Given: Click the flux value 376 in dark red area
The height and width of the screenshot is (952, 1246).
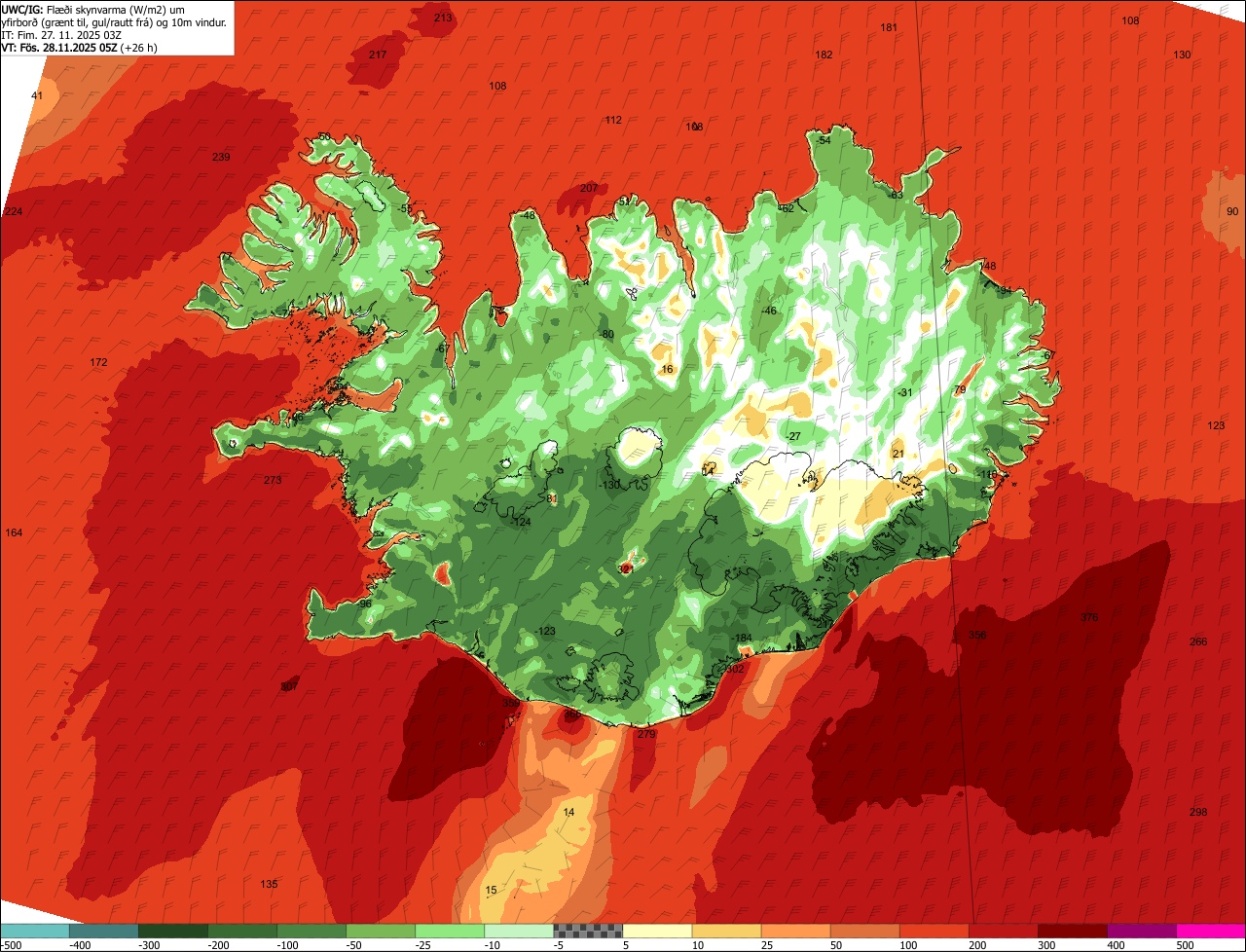Looking at the screenshot, I should (x=1089, y=618).
